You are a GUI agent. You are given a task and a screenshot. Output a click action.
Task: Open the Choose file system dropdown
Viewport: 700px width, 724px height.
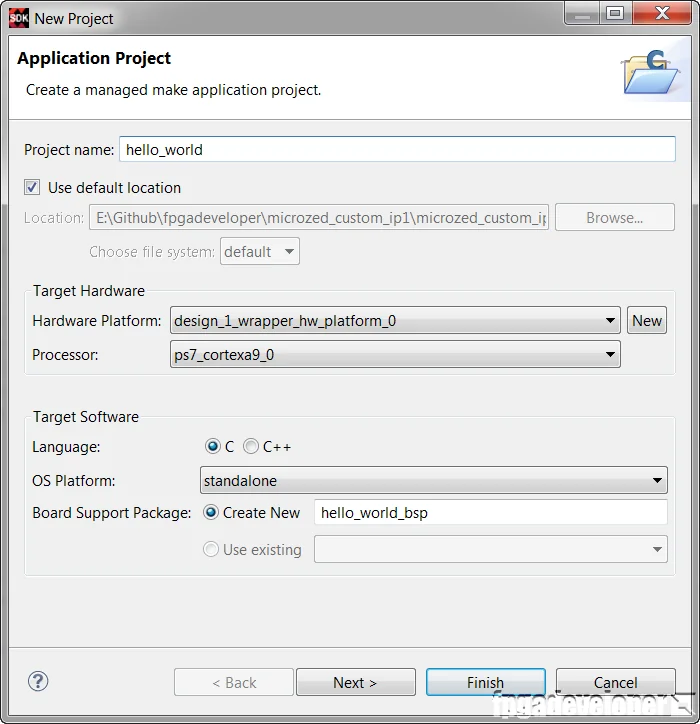[x=260, y=252]
